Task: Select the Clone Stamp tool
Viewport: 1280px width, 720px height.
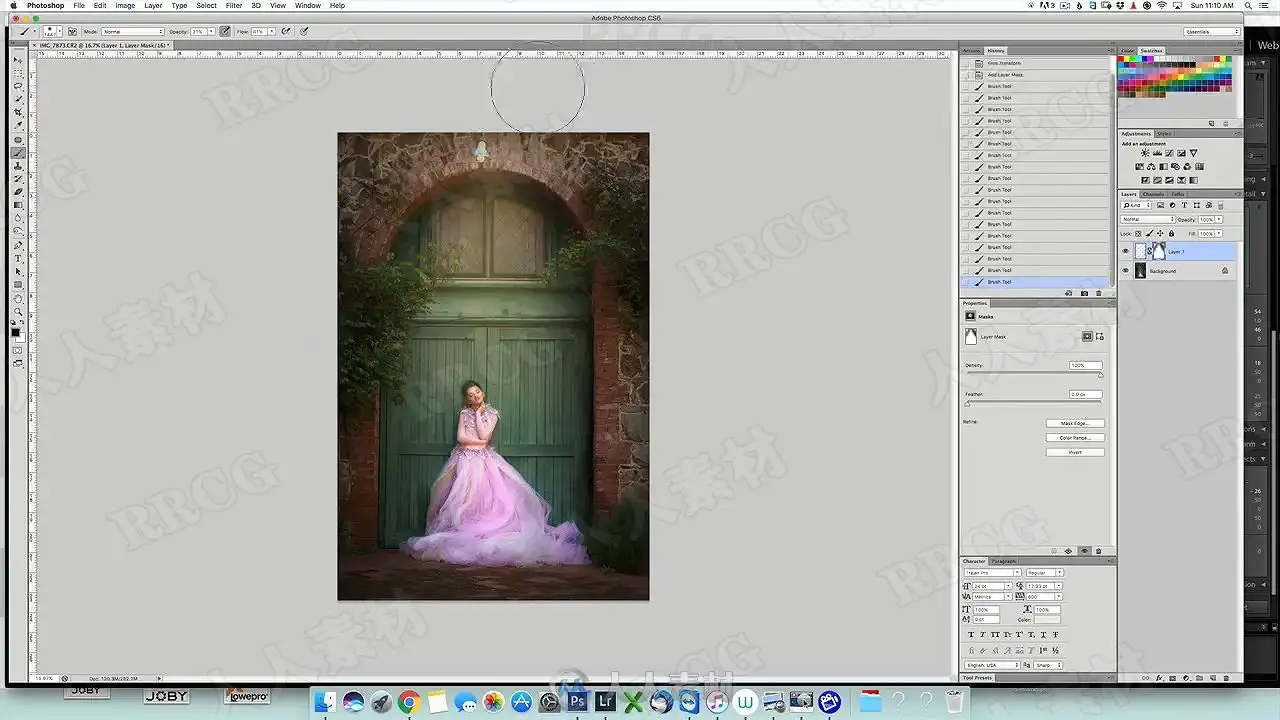Action: click(x=18, y=166)
